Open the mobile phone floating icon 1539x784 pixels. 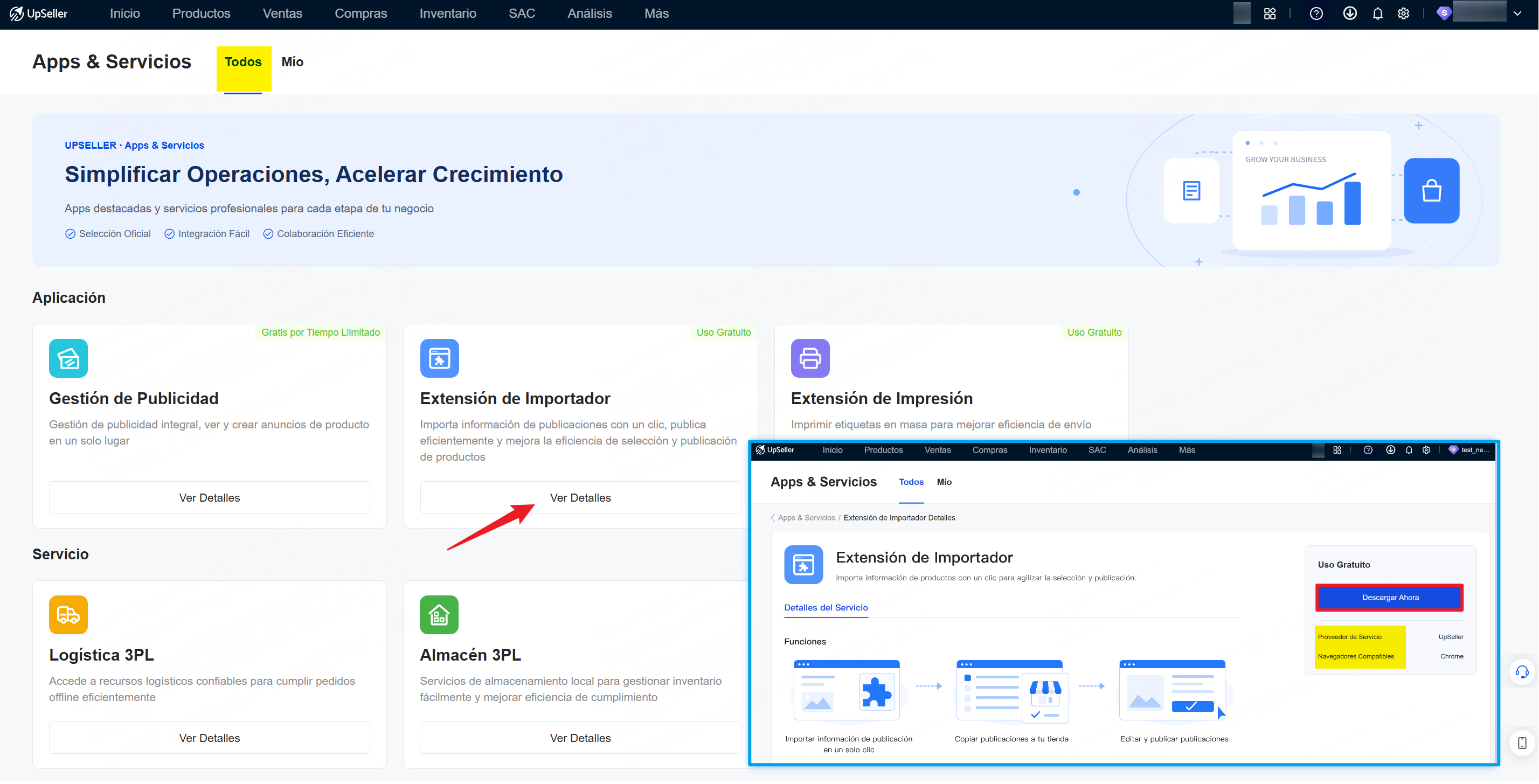click(1522, 743)
